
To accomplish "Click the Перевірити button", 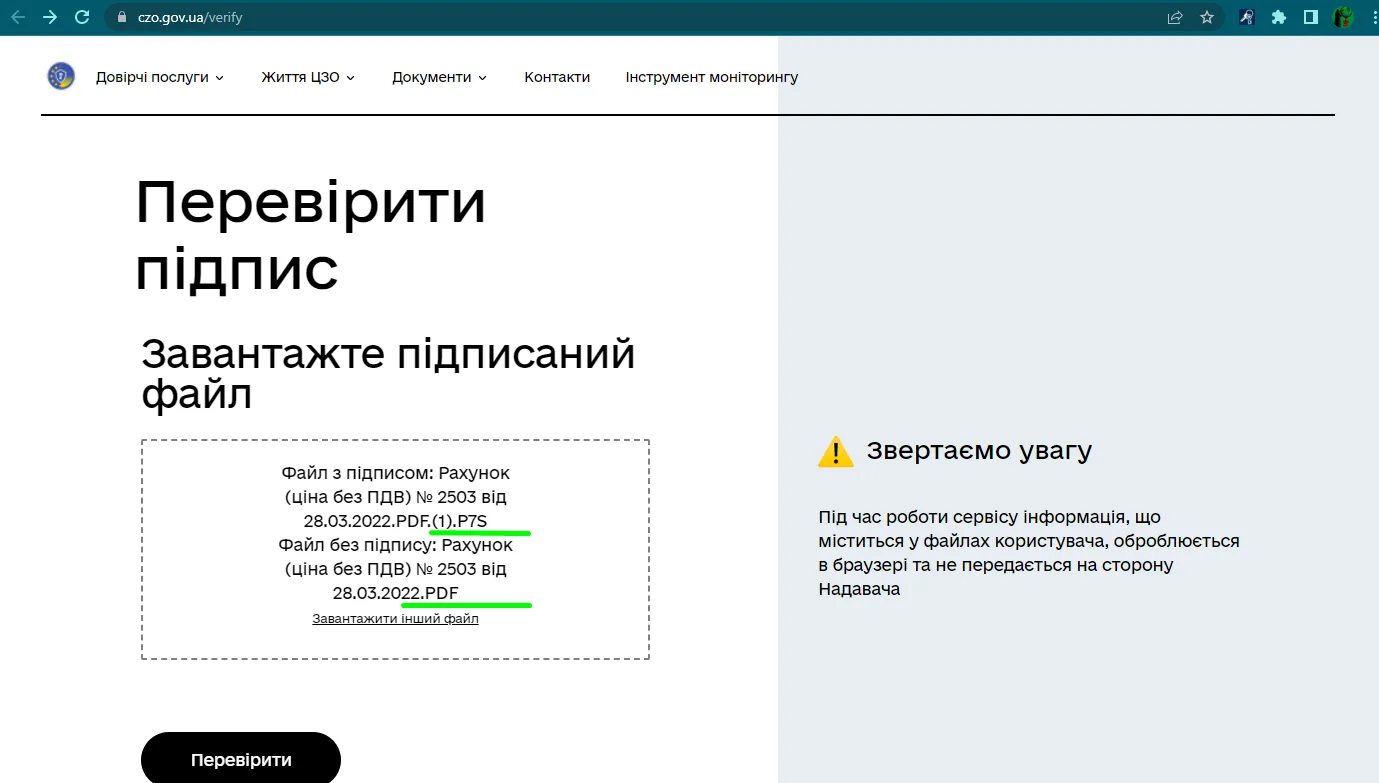I will click(241, 759).
